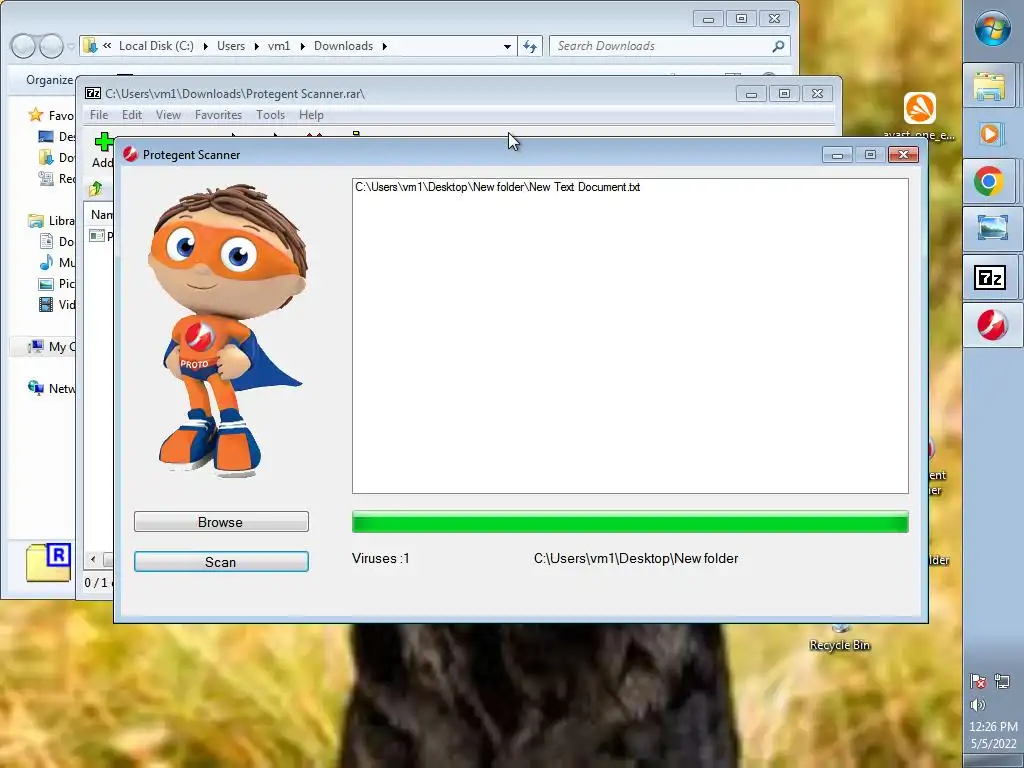Click vm1 in the address breadcrumb
Viewport: 1024px width, 768px height.
(x=279, y=46)
